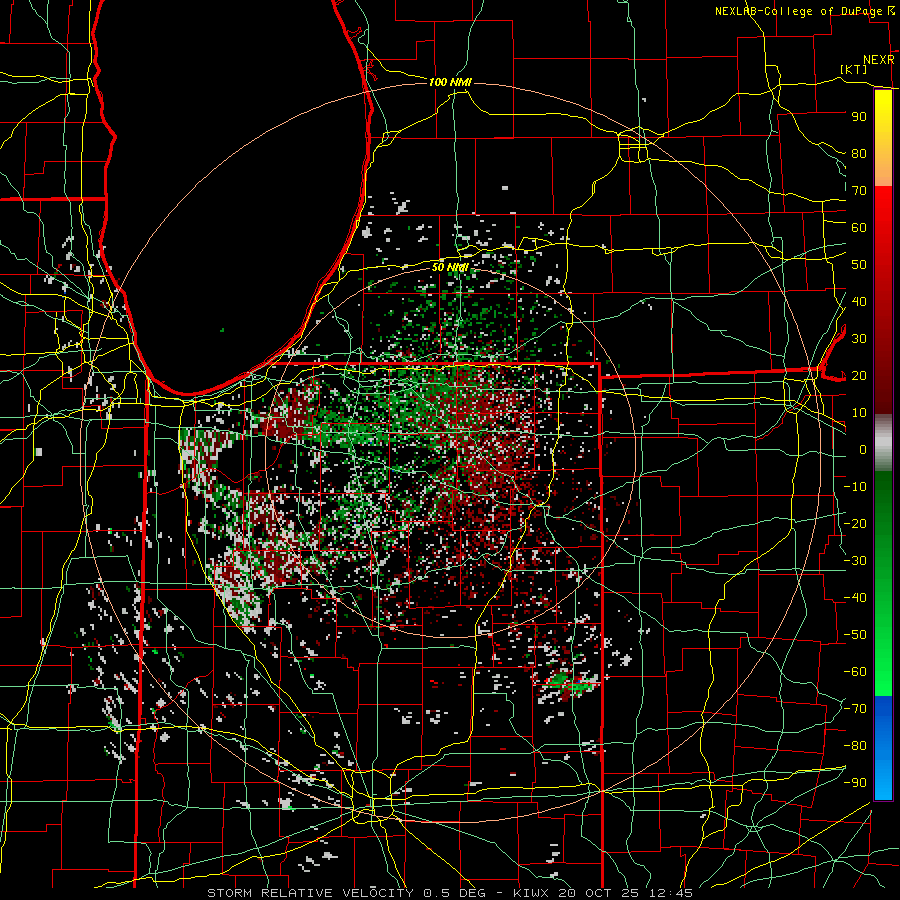
Task: Click the 0 scale value
Action: click(863, 449)
